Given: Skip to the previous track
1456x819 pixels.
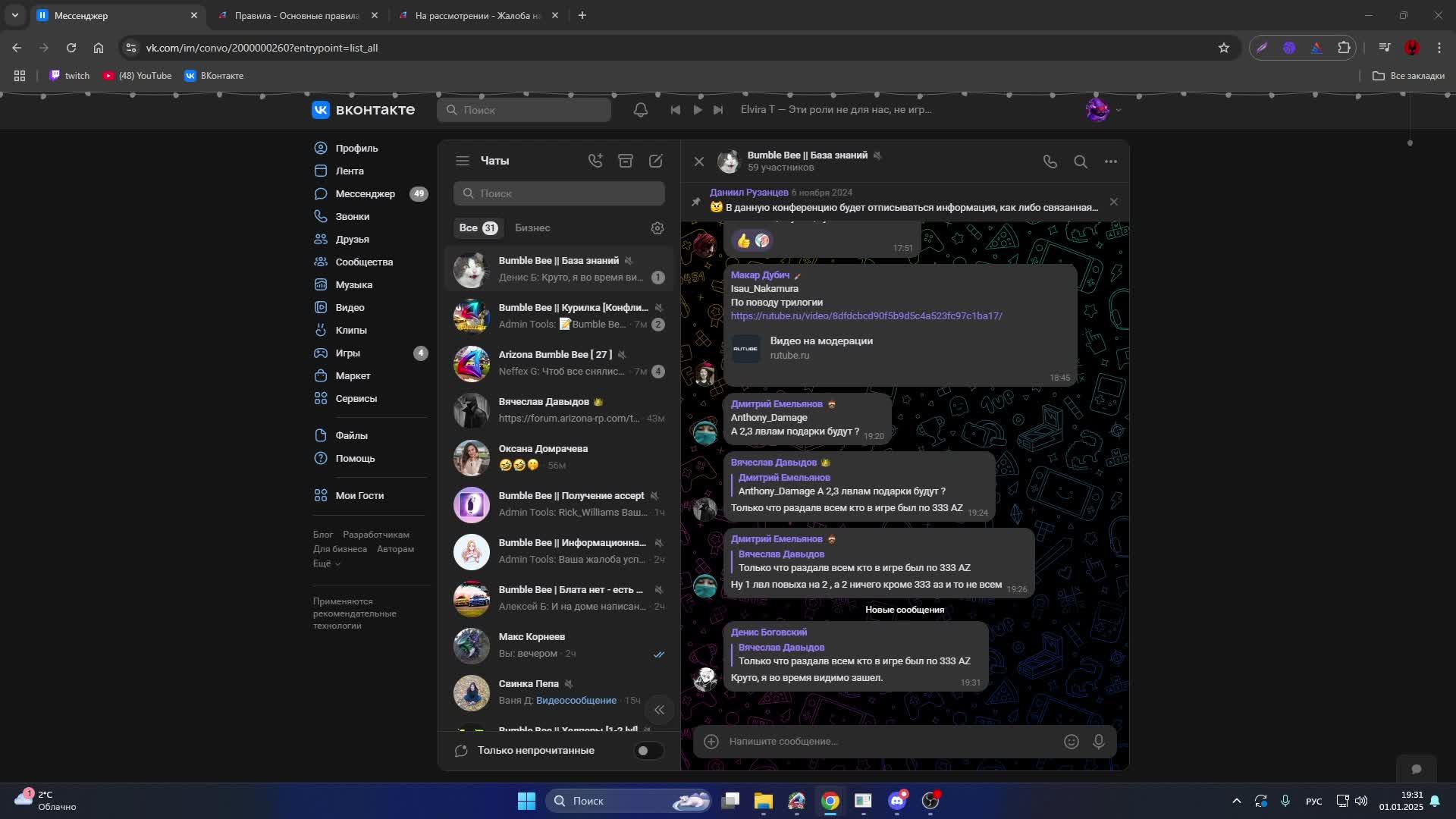Looking at the screenshot, I should [675, 110].
